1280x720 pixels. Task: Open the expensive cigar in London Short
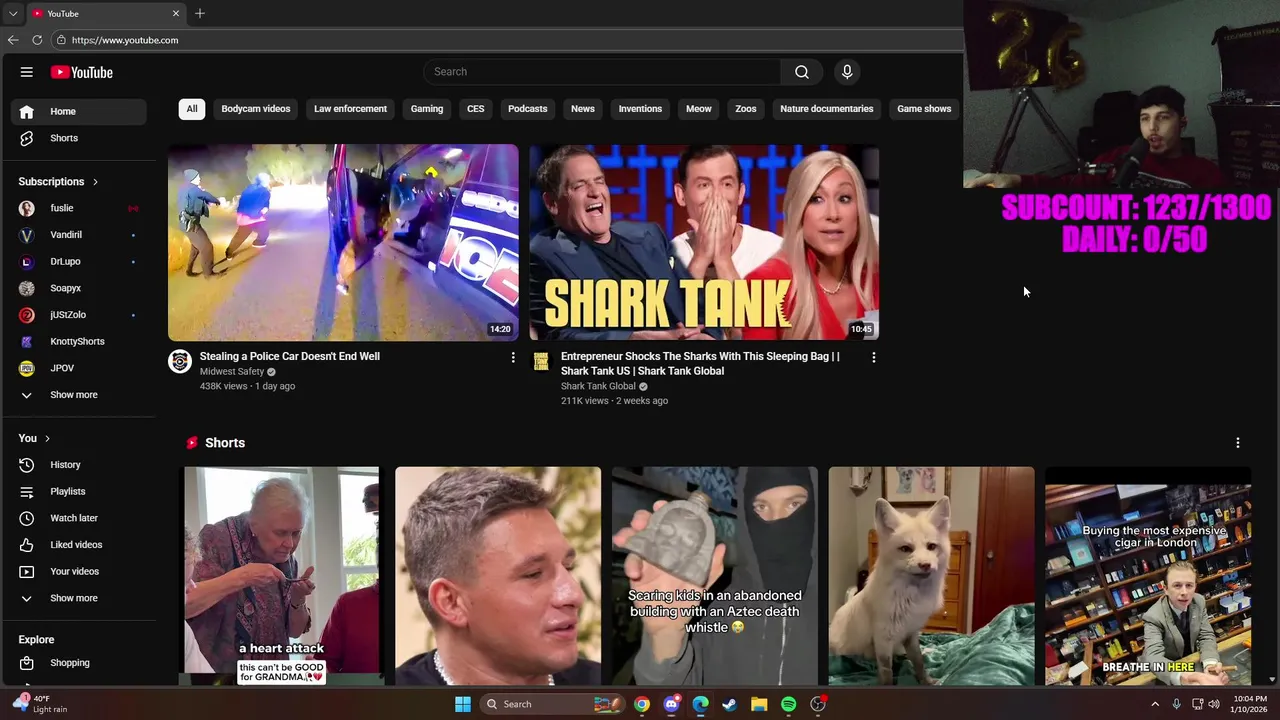(1148, 576)
